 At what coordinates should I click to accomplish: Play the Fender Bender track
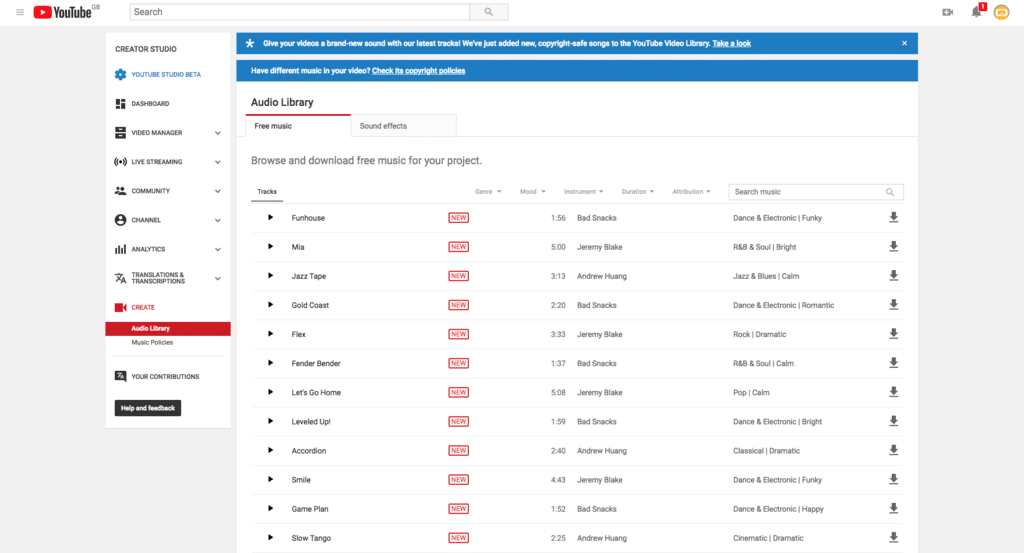point(270,363)
